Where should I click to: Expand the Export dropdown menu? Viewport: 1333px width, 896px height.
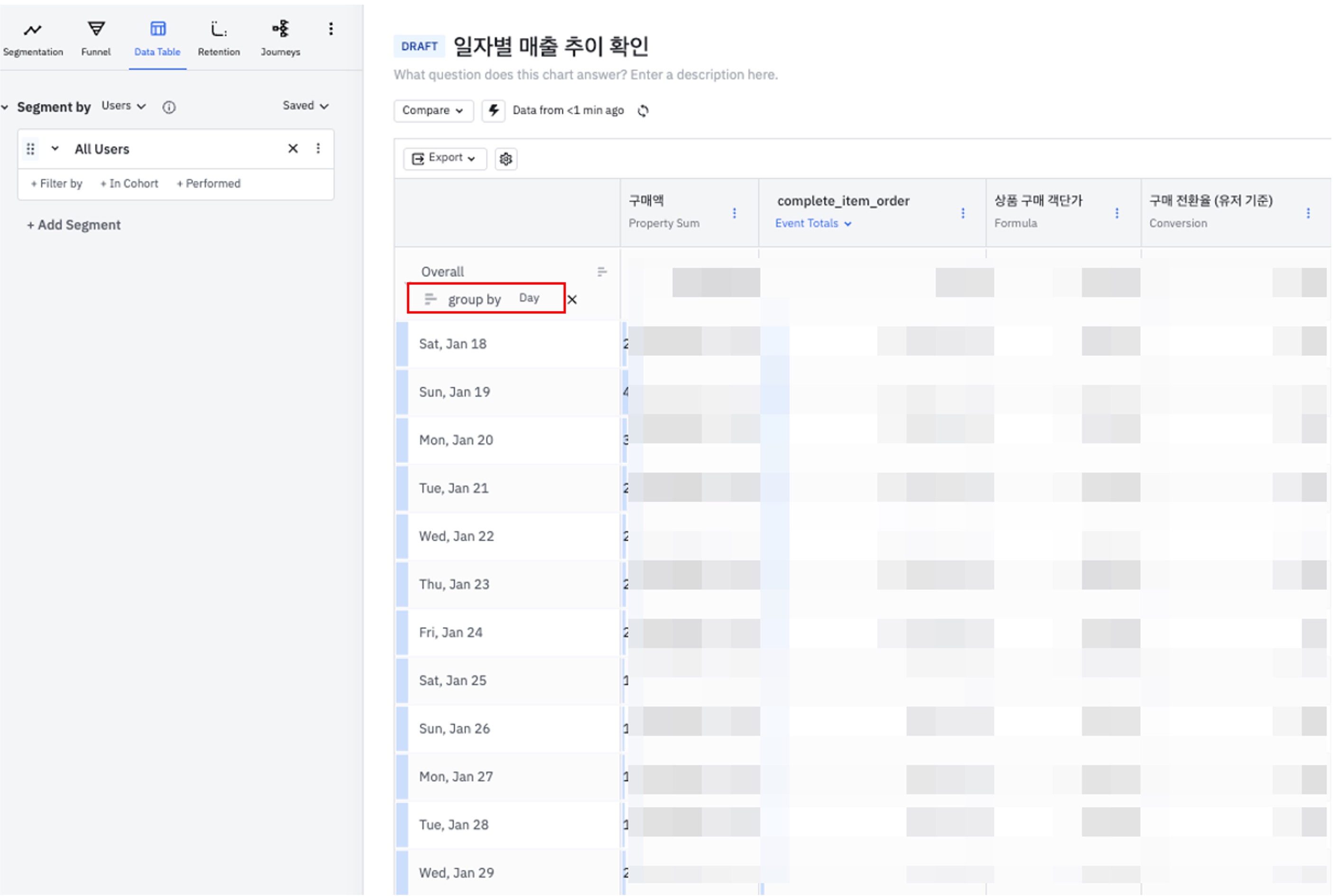444,159
